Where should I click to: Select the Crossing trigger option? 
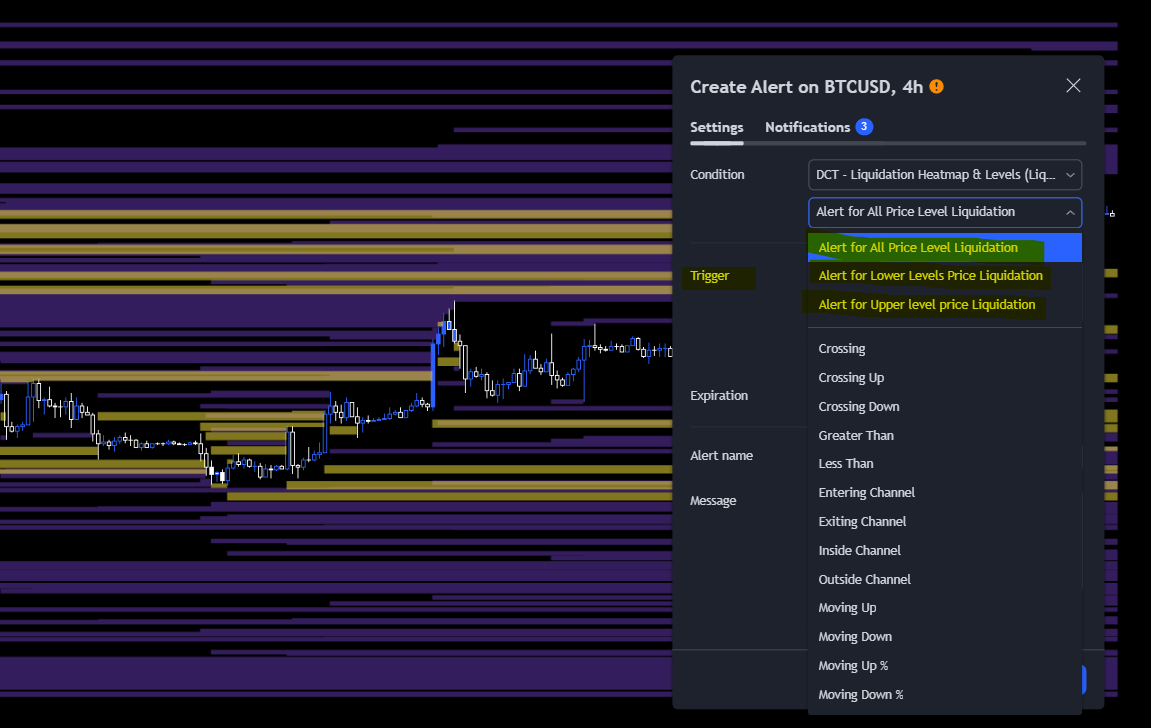(841, 348)
